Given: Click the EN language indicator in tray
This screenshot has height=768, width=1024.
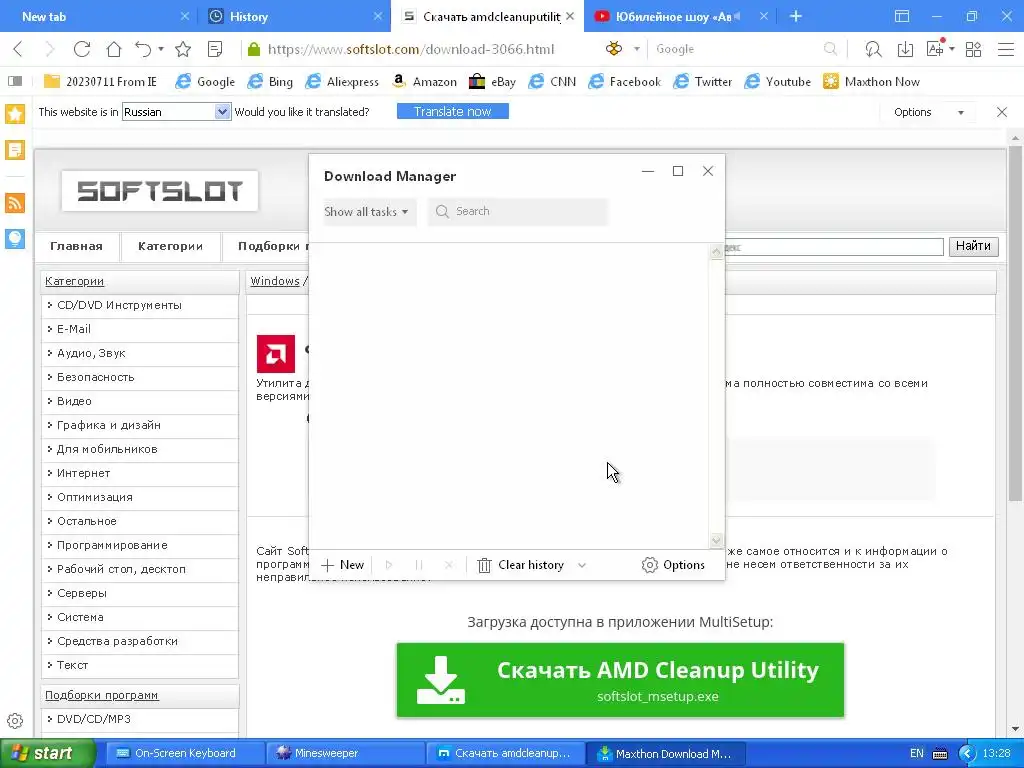Looking at the screenshot, I should 917,753.
